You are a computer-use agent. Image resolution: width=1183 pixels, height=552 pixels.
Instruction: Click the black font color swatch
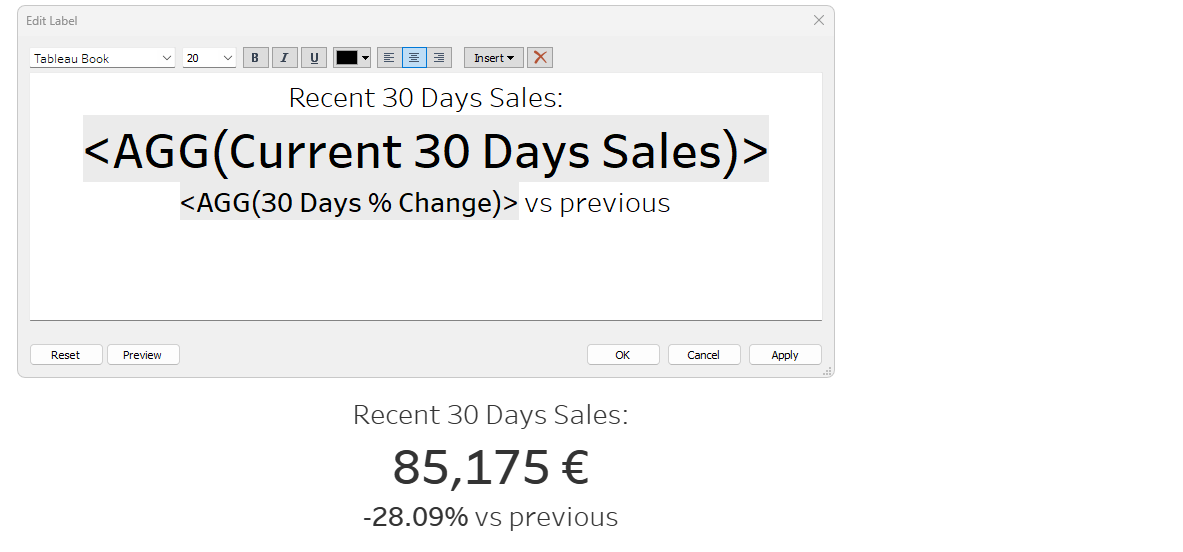(347, 58)
